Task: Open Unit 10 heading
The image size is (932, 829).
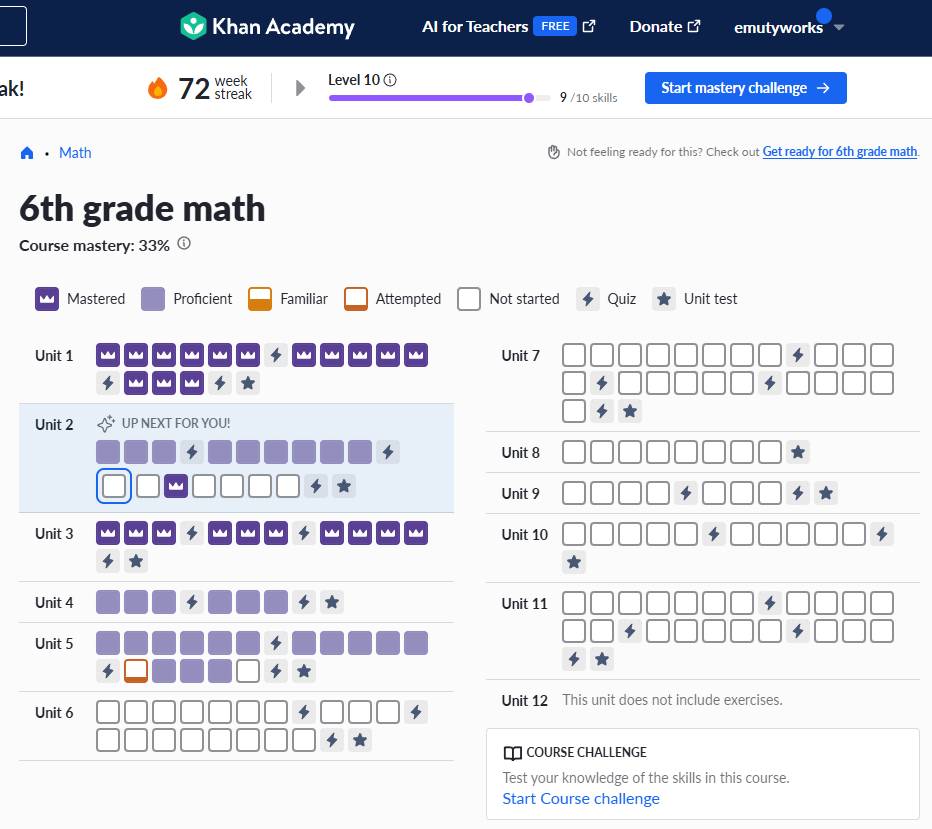Action: point(524,535)
